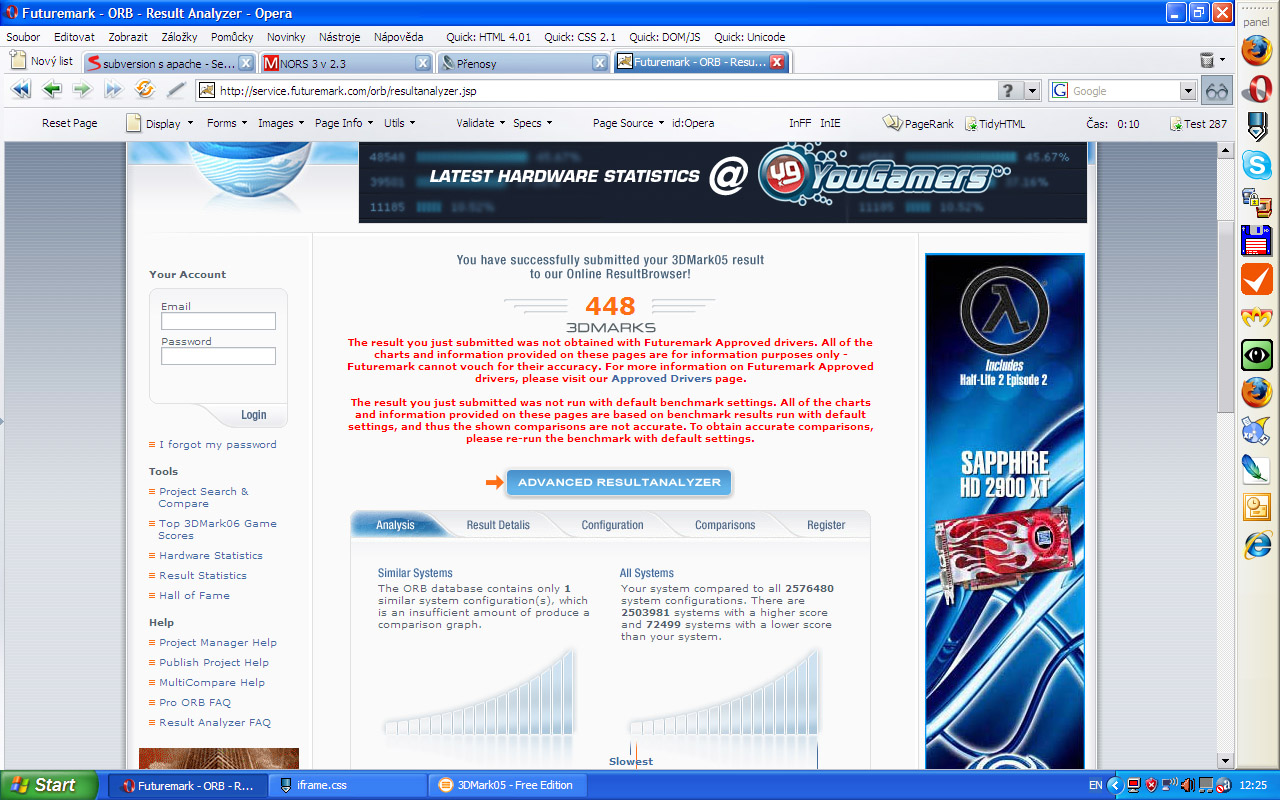The height and width of the screenshot is (800, 1280).
Task: Click the yellow winged mask panel icon
Action: [x=1256, y=317]
